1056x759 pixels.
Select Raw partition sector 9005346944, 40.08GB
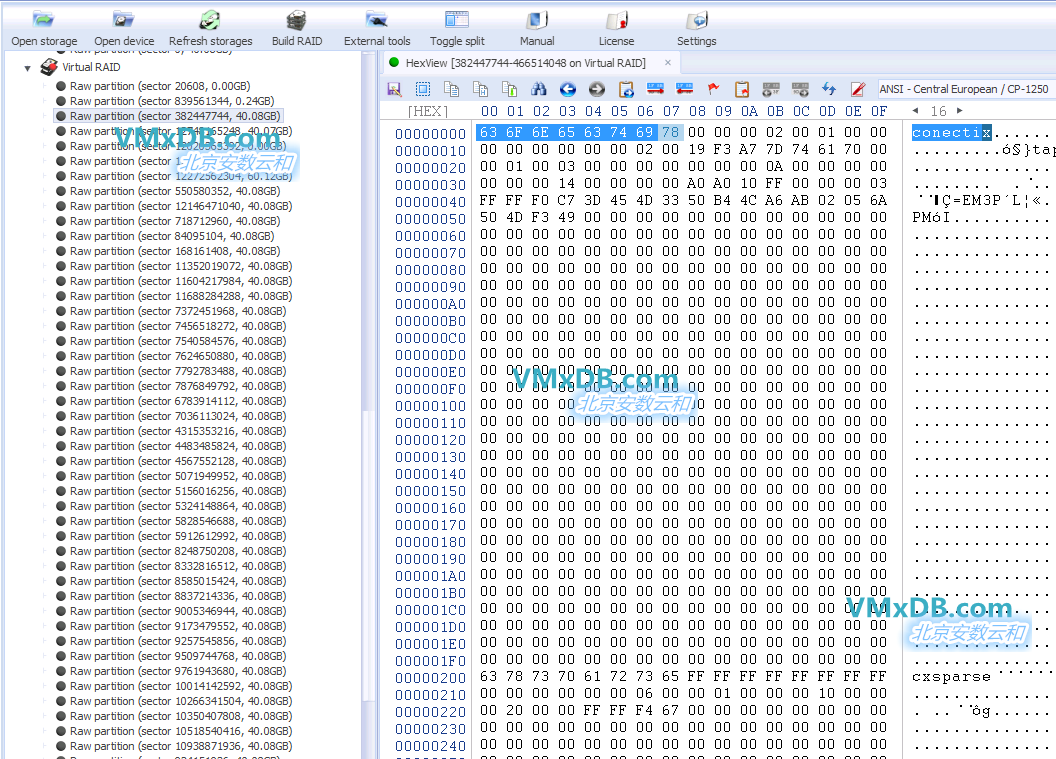[178, 611]
